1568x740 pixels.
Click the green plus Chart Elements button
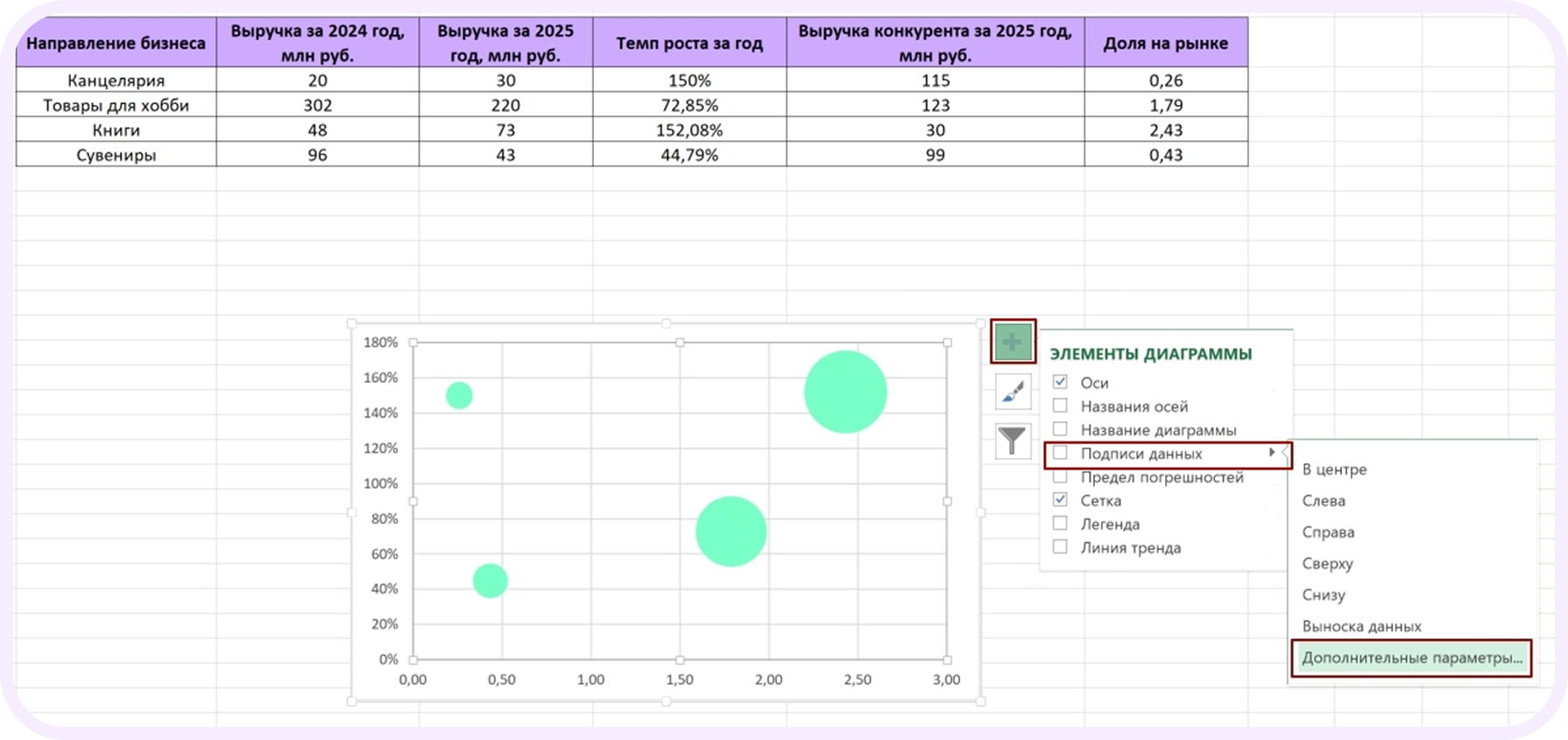pyautogui.click(x=1013, y=342)
